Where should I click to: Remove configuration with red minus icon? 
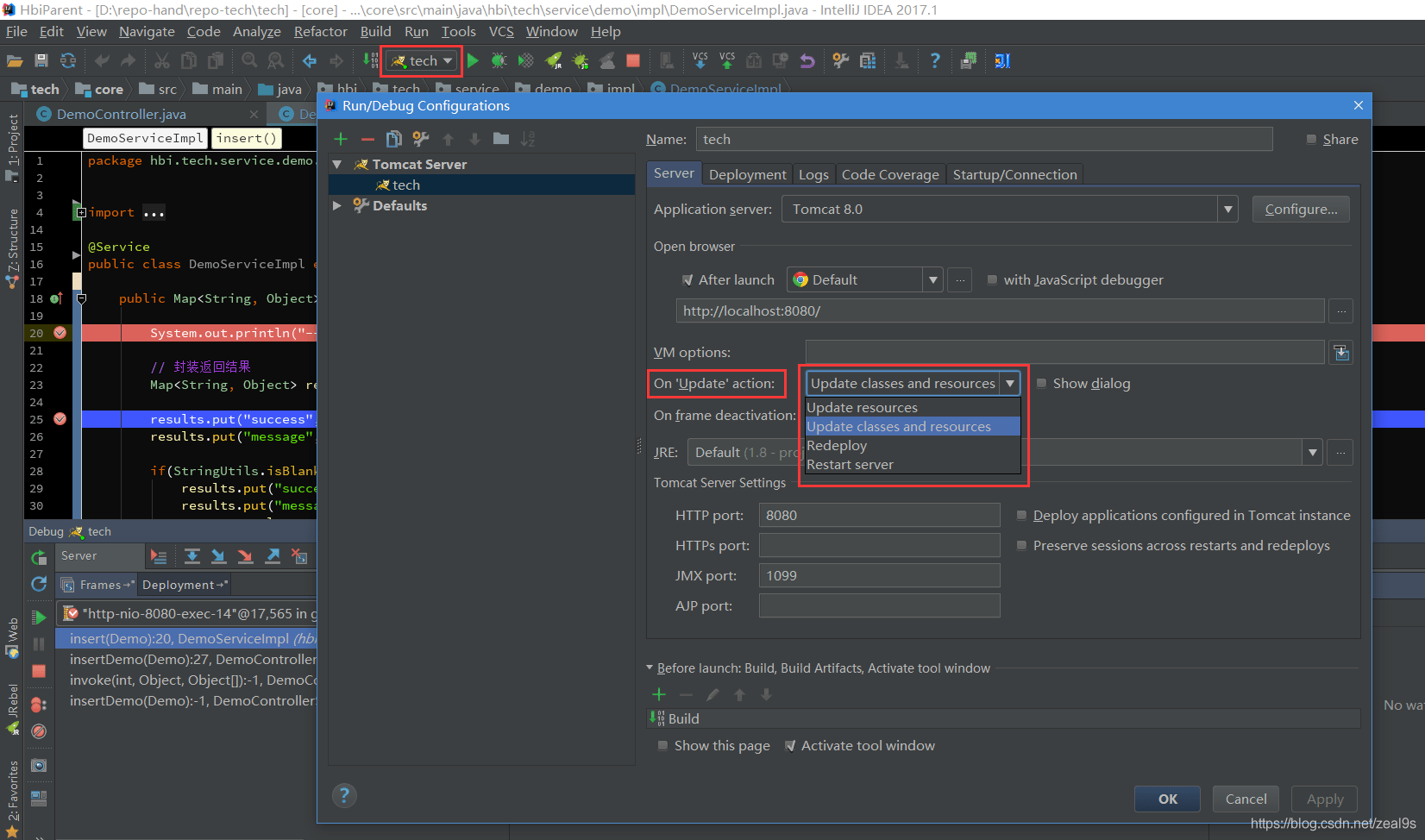point(367,139)
